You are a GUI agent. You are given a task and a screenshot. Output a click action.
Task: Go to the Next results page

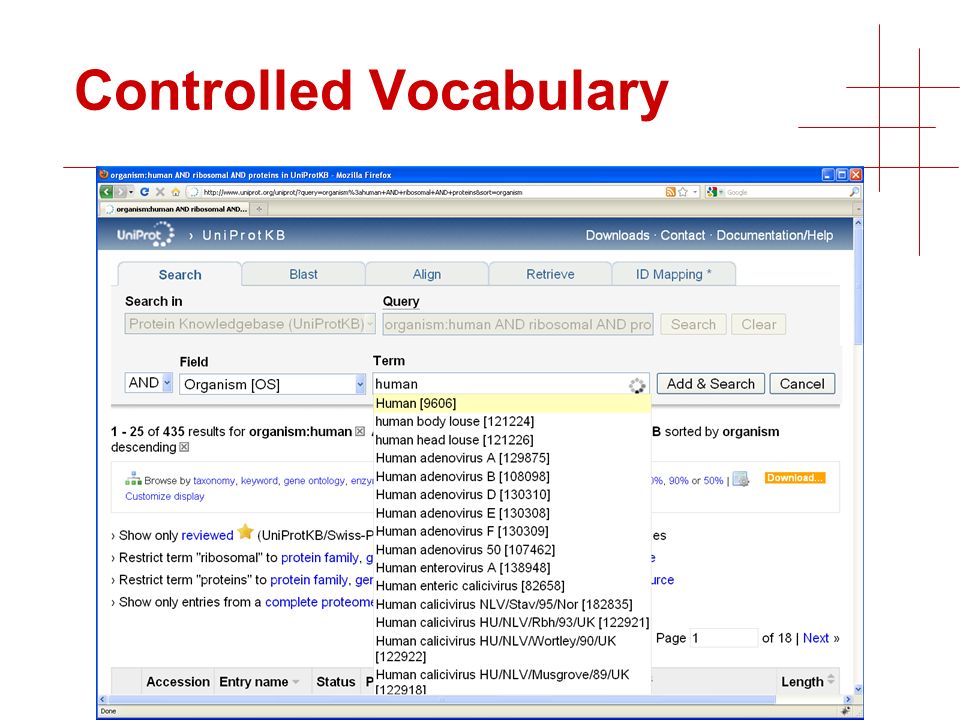[816, 638]
